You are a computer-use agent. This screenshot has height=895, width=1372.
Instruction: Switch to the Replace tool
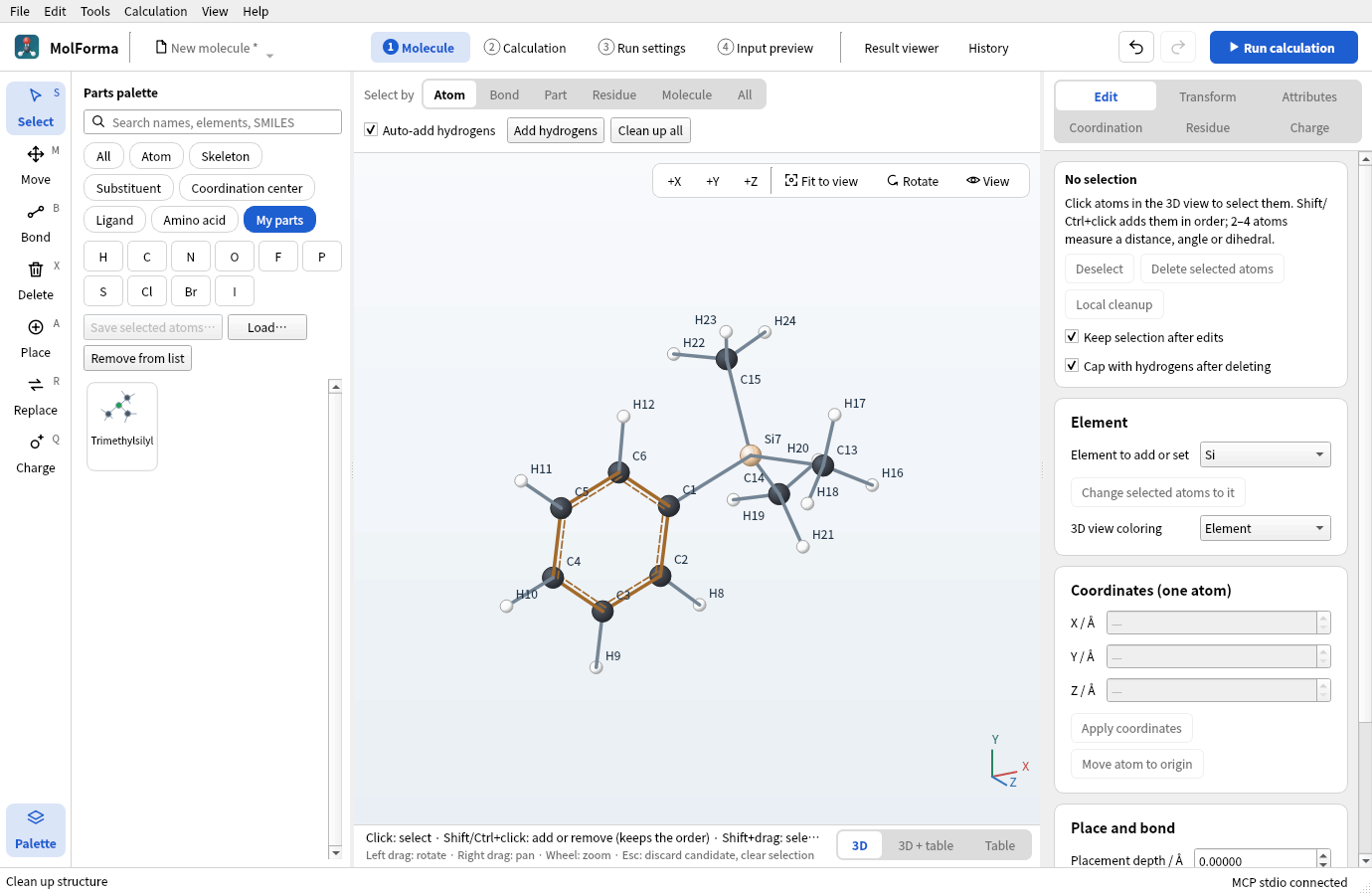pos(36,396)
